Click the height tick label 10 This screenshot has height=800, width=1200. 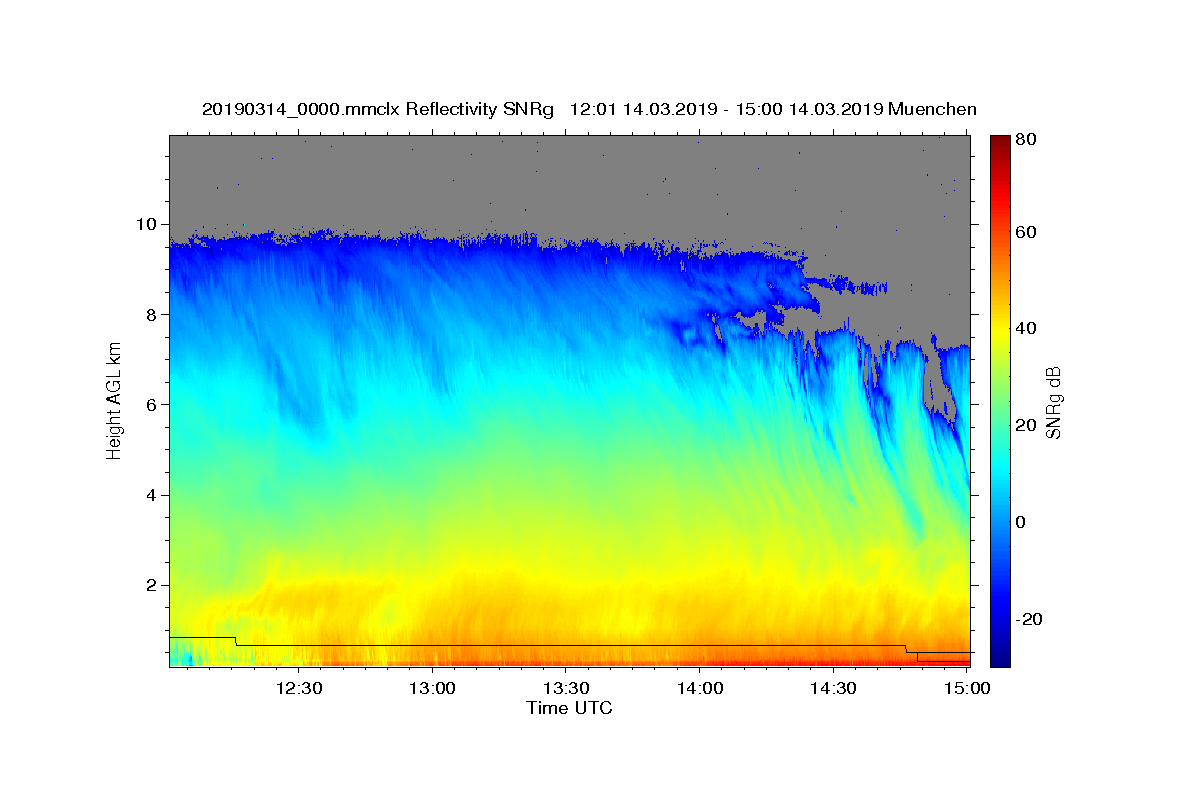tap(149, 224)
